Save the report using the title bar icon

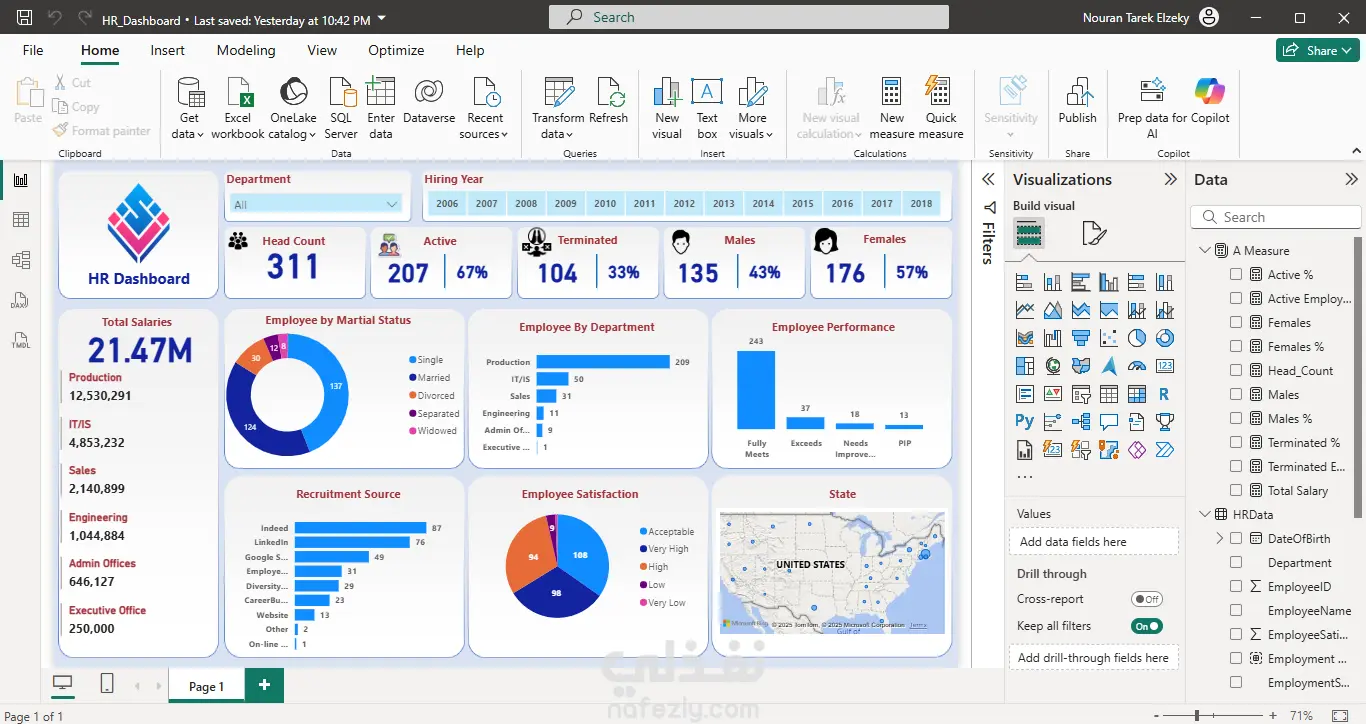(x=25, y=18)
